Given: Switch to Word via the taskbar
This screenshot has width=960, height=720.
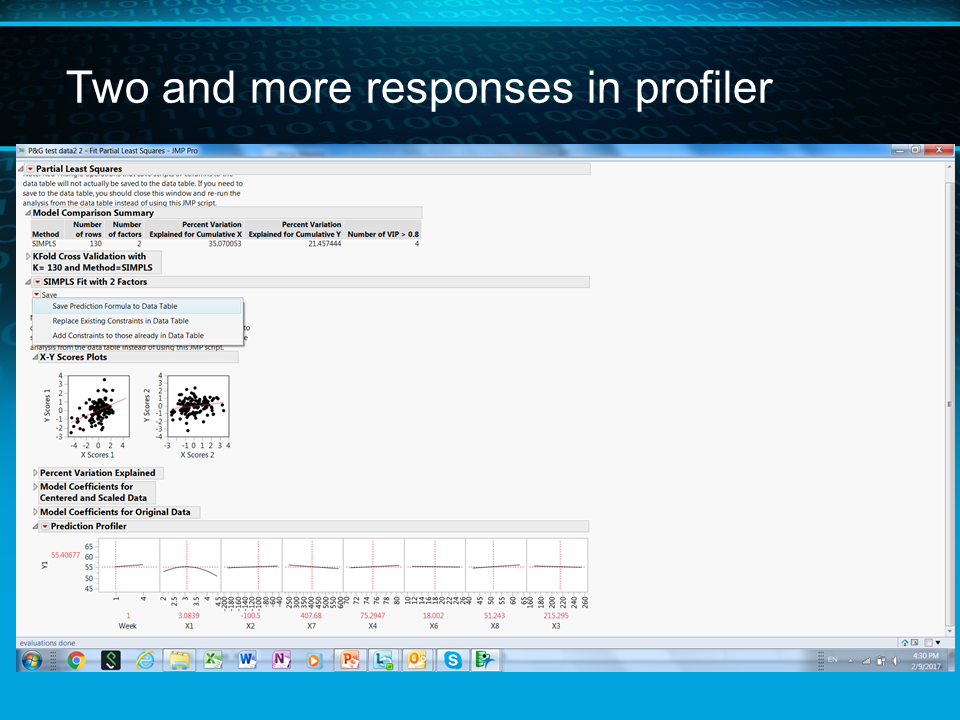Looking at the screenshot, I should (247, 660).
